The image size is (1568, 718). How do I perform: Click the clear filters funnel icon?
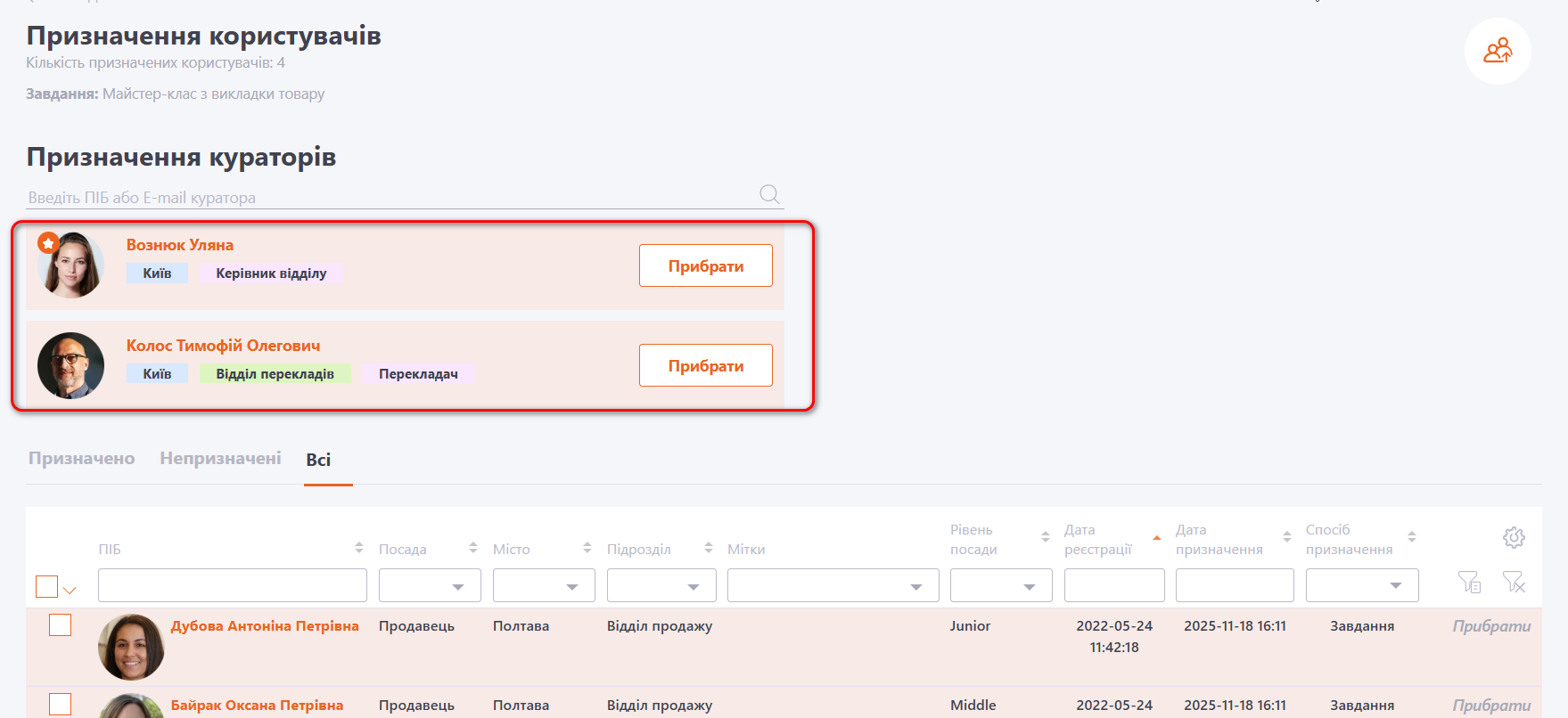(x=1514, y=583)
